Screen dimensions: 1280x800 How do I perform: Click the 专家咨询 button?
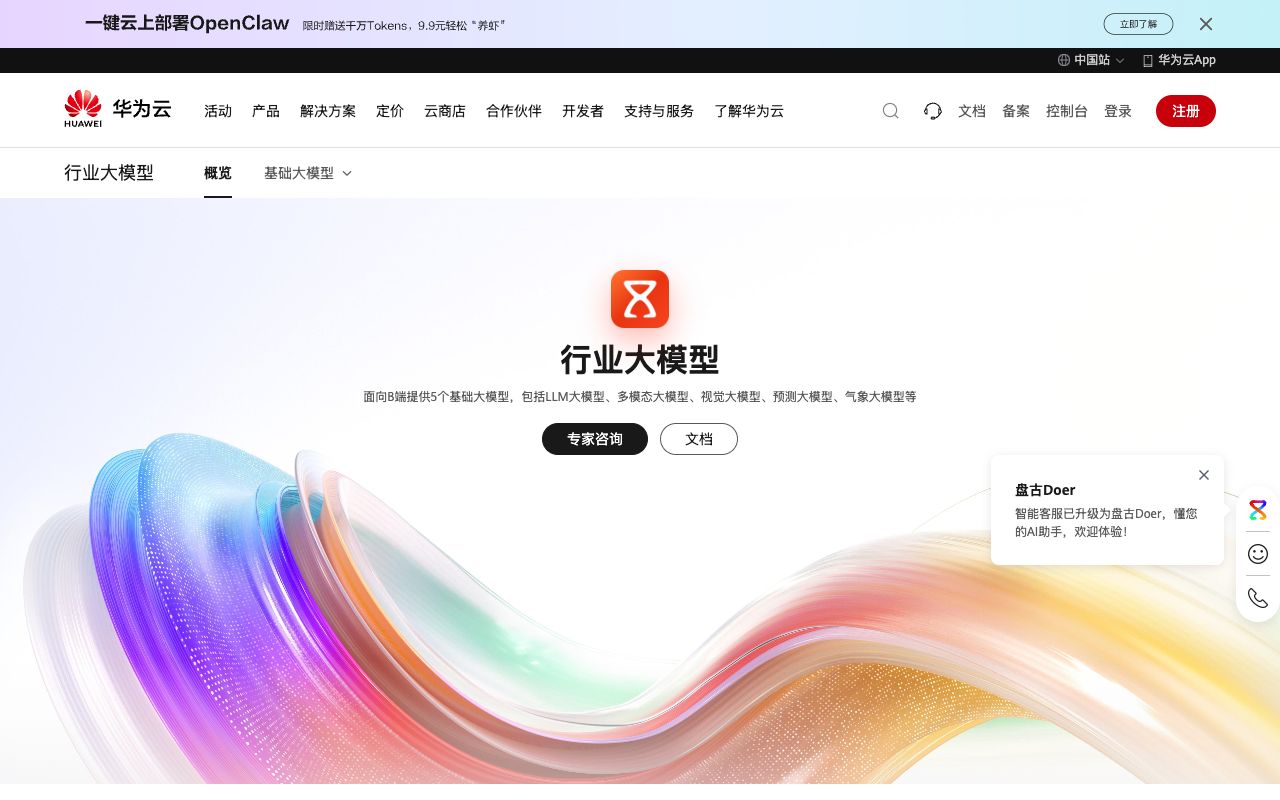(x=595, y=439)
